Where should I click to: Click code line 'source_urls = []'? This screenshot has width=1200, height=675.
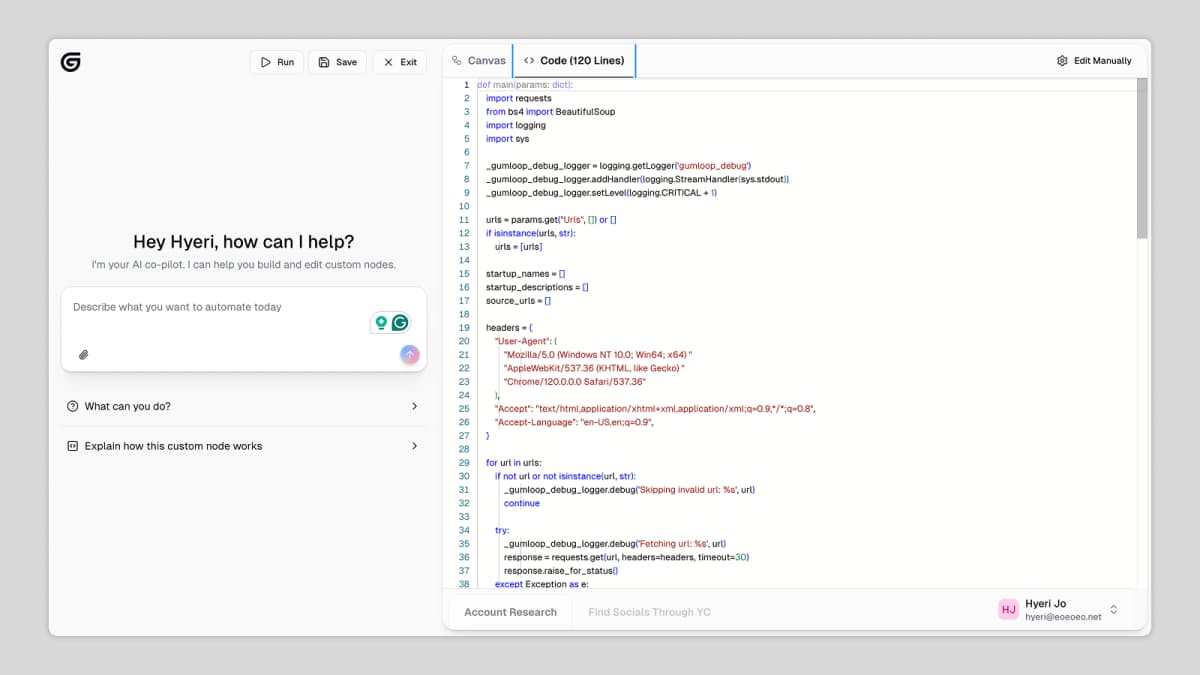point(519,300)
